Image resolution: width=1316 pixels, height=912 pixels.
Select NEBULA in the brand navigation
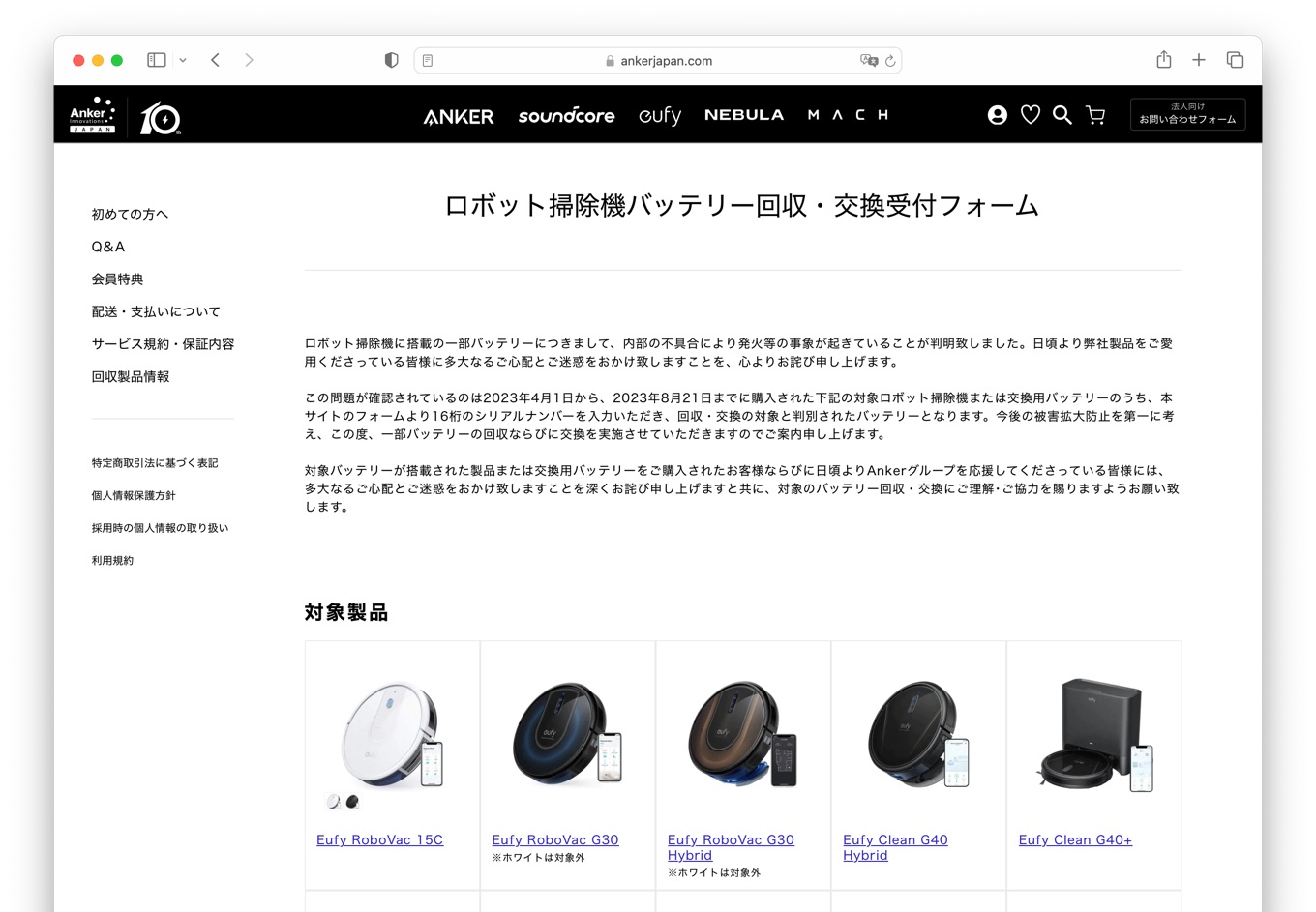coord(744,114)
